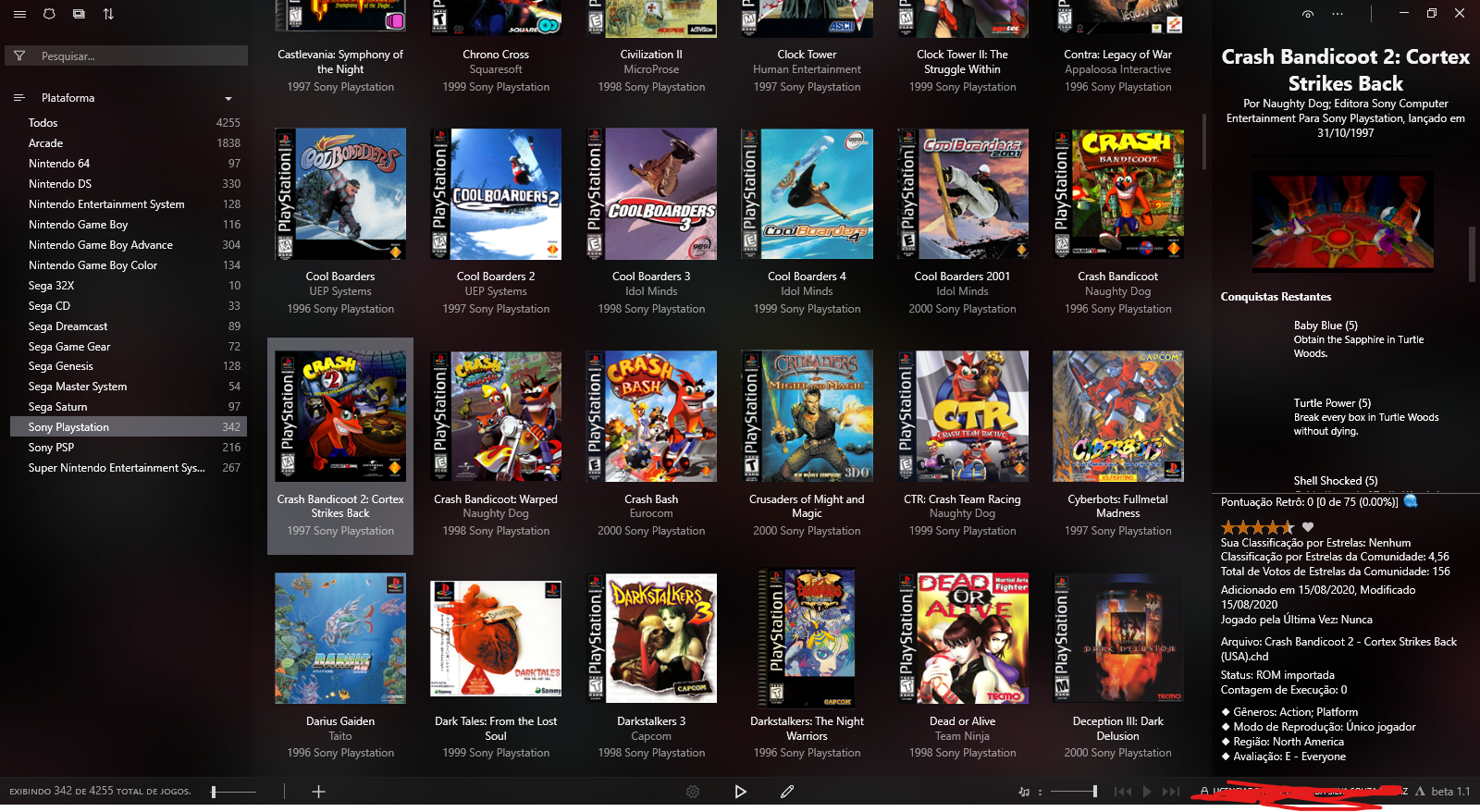Select Nintendo Entertainment System platform
1480x812 pixels.
tap(129, 204)
